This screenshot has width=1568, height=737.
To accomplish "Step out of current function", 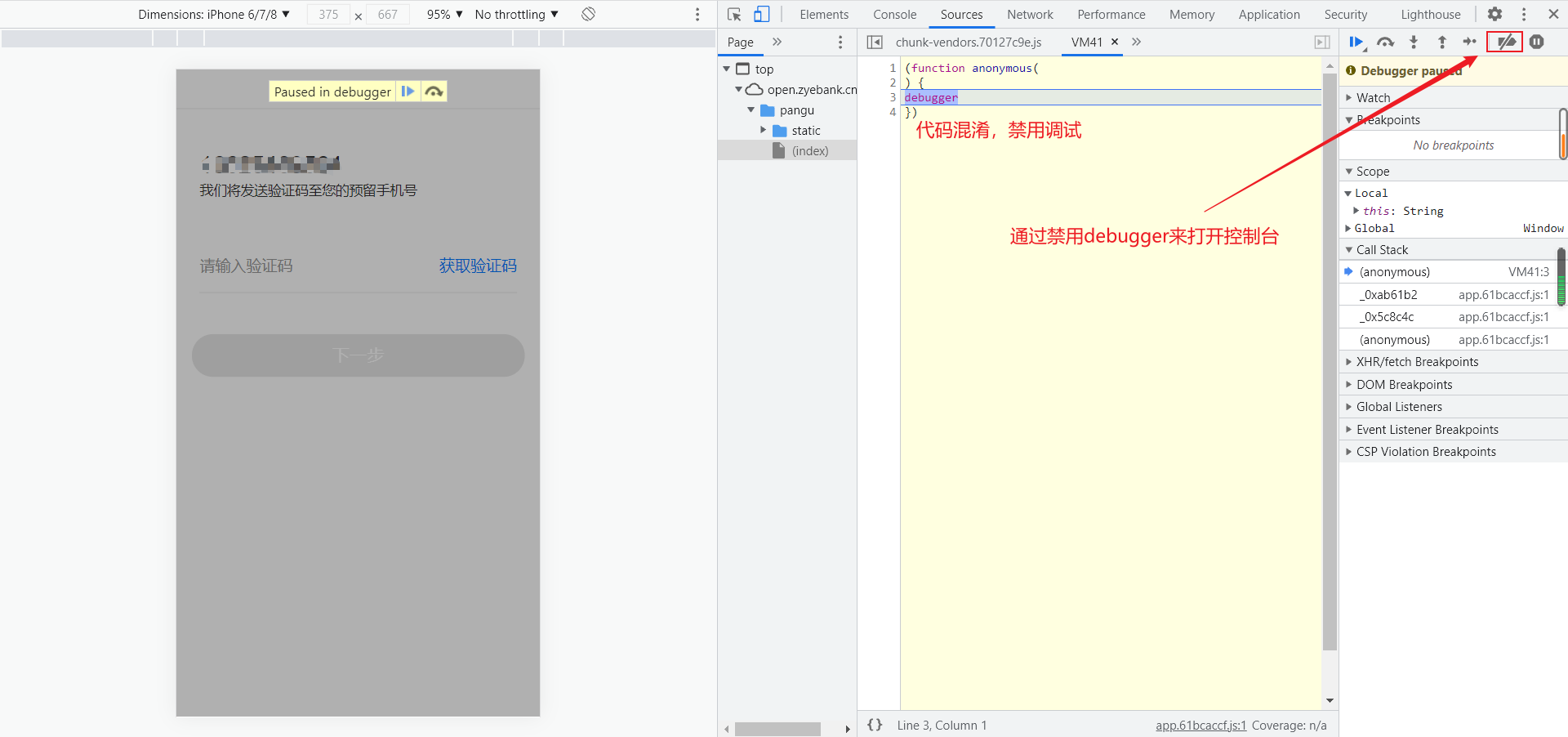I will pyautogui.click(x=1442, y=42).
